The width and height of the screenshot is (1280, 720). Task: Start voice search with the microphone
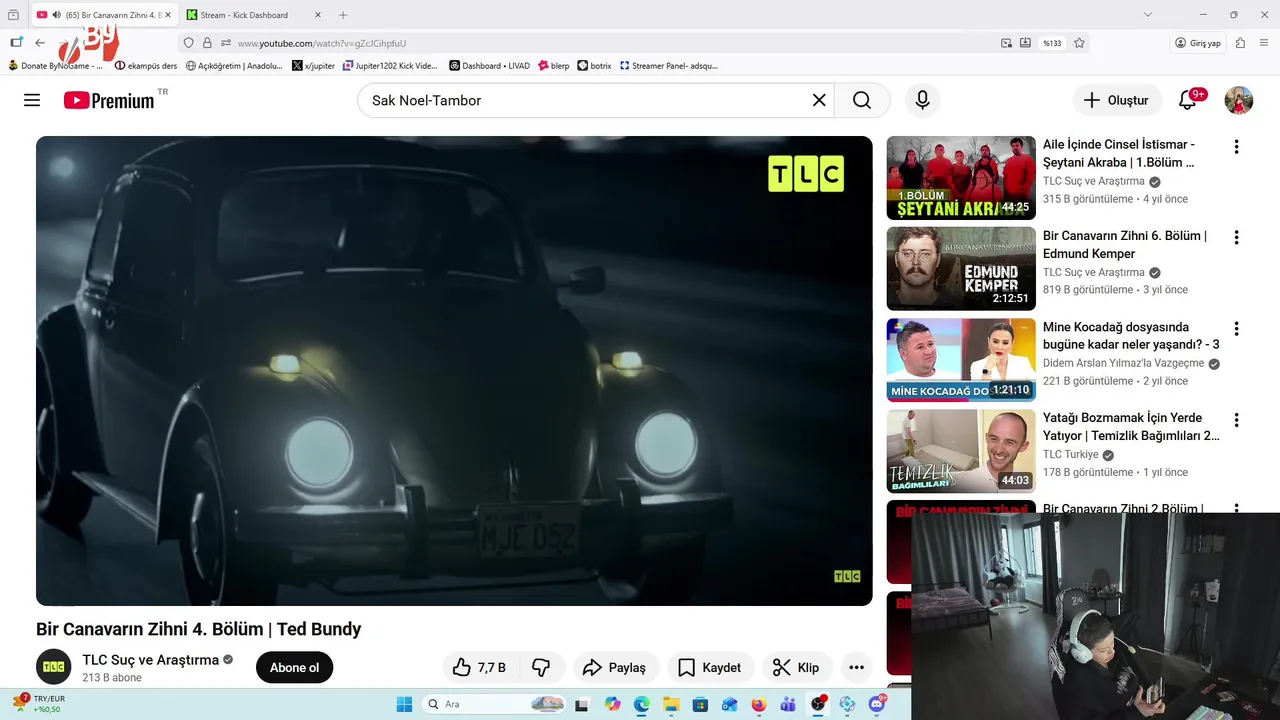click(x=922, y=100)
